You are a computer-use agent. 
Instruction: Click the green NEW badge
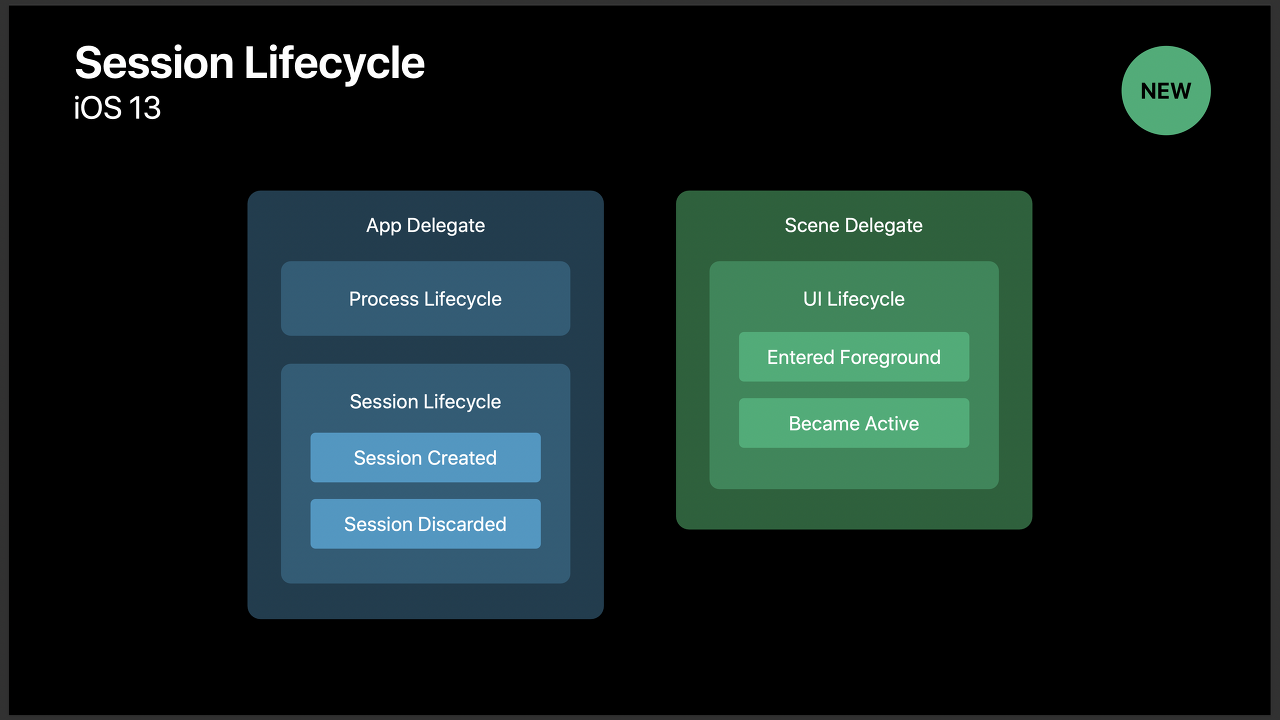1166,90
